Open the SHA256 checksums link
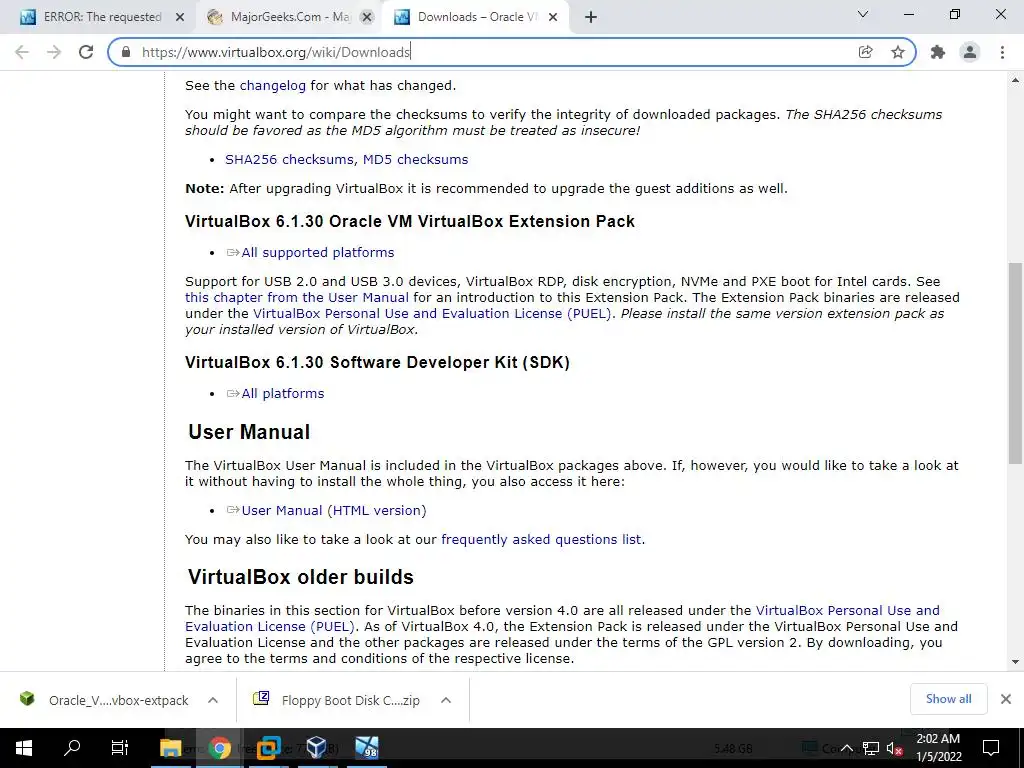The image size is (1024, 768). [289, 159]
